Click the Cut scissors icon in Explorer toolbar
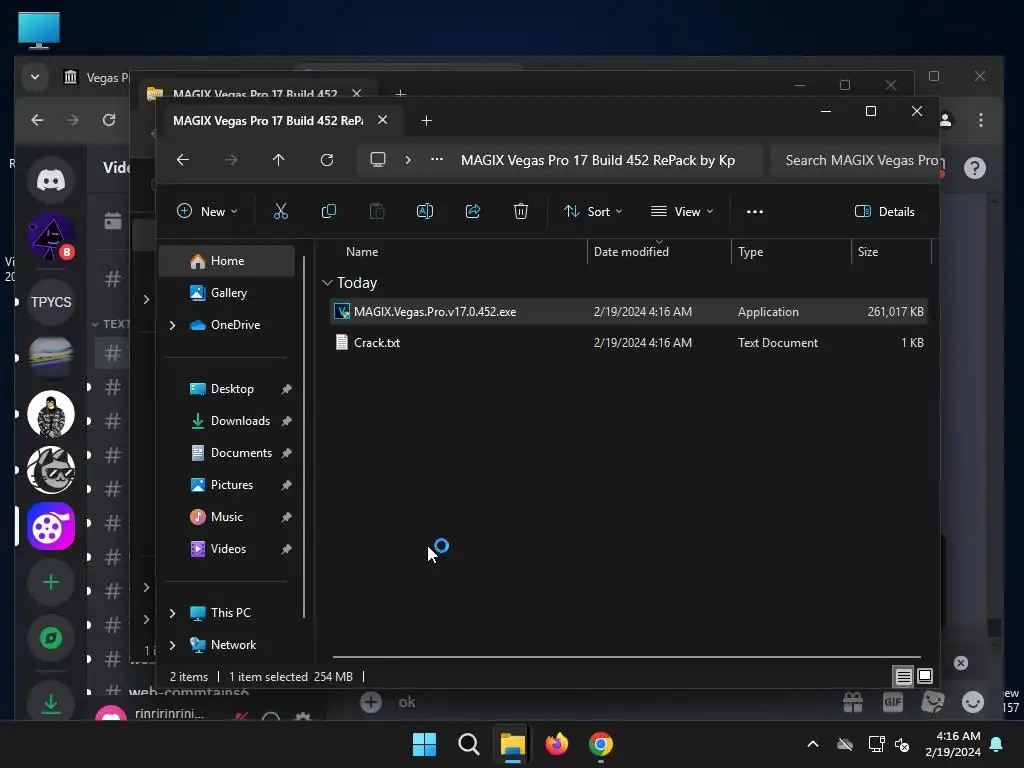1024x768 pixels. click(280, 212)
